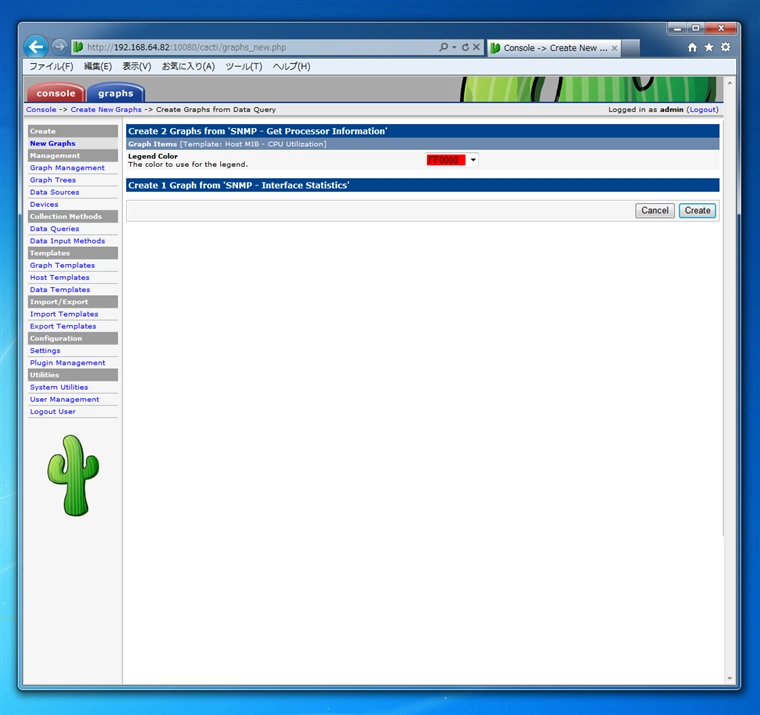The width and height of the screenshot is (760, 715).
Task: Click 'Create 2 Graphs from SNMP' header text
Action: (x=257, y=131)
